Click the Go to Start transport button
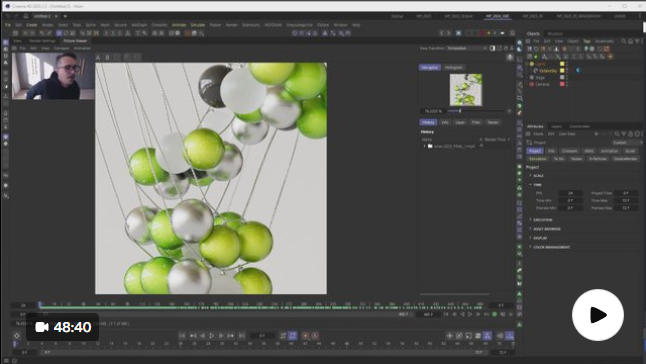The image size is (646, 364). click(x=182, y=336)
